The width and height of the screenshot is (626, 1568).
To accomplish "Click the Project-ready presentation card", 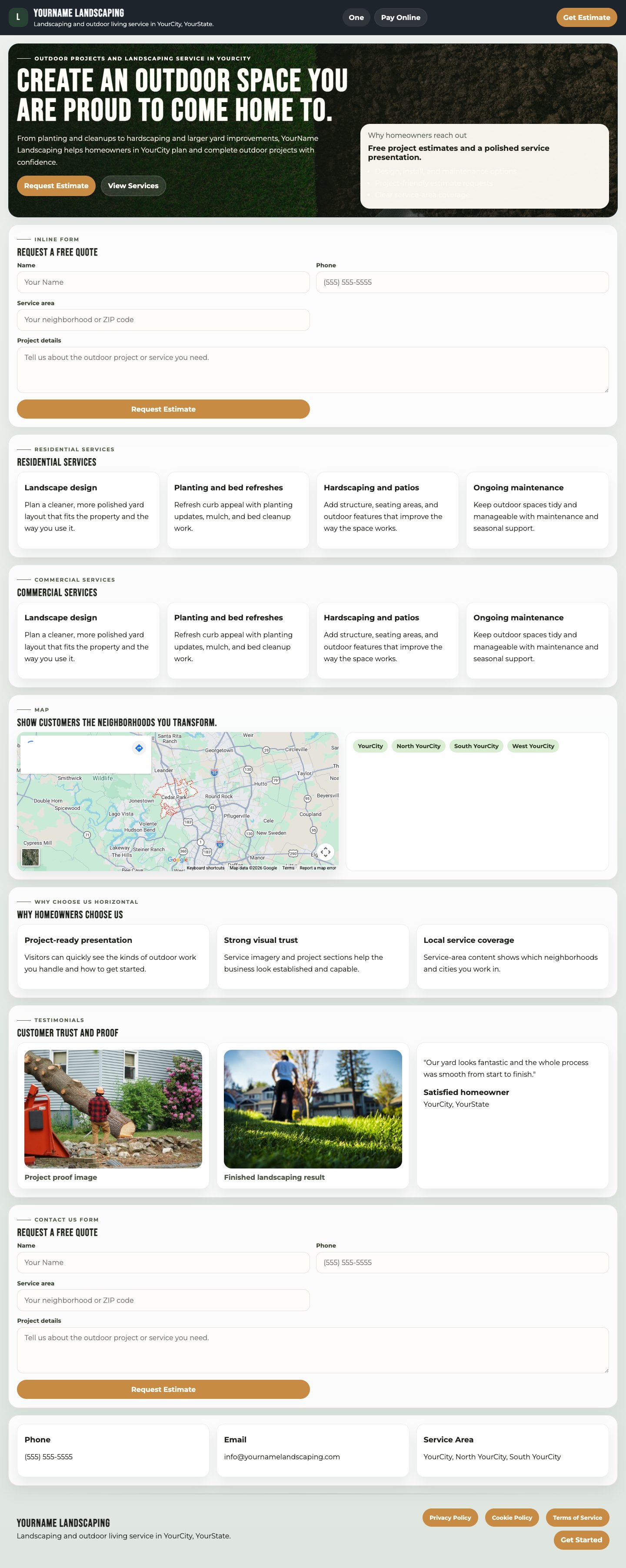I will [x=113, y=956].
